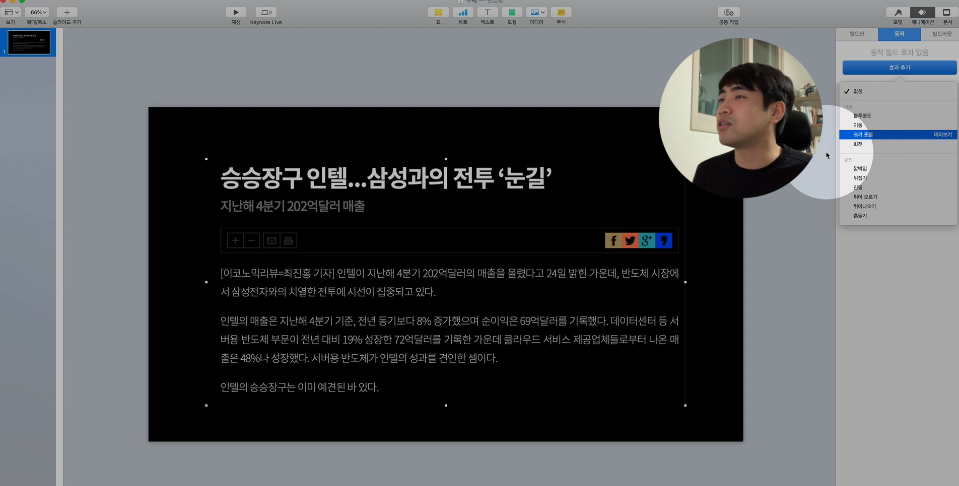Add a slide with the plus button
Viewport: 959px width, 486px height.
coord(67,12)
